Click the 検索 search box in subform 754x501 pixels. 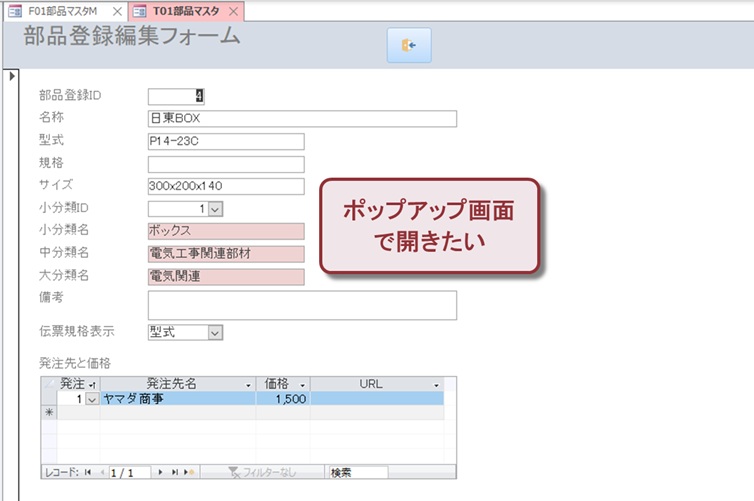pyautogui.click(x=357, y=471)
